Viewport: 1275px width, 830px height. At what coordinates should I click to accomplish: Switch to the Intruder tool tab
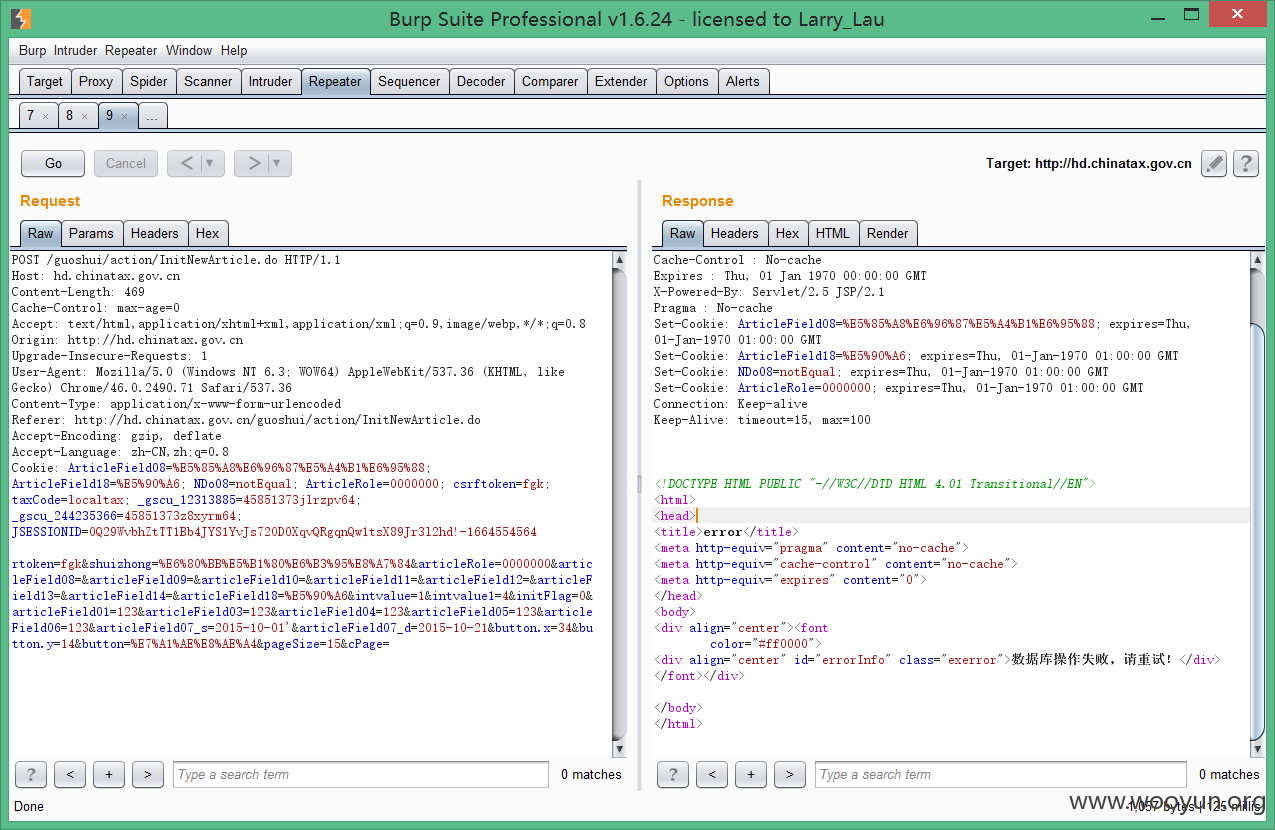click(x=271, y=81)
